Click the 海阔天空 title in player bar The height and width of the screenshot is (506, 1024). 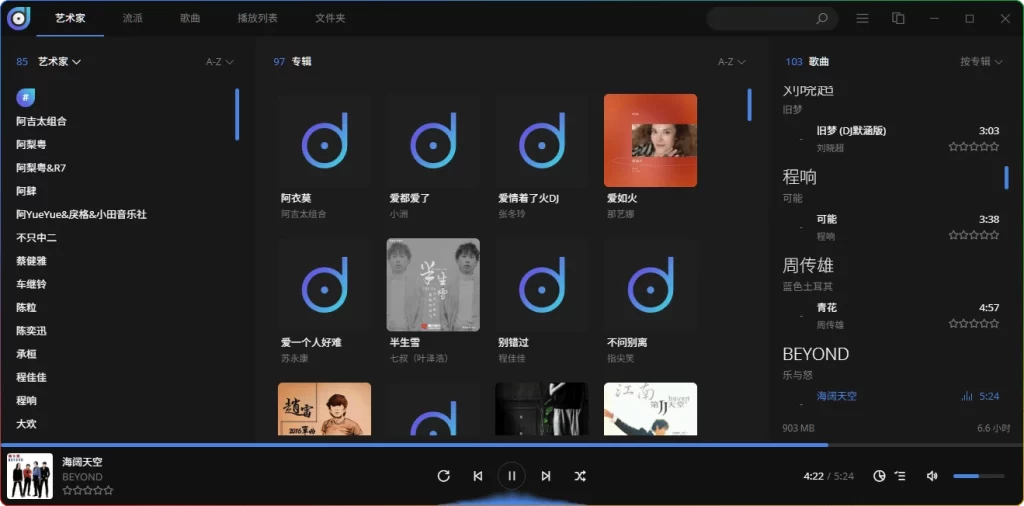tap(82, 462)
